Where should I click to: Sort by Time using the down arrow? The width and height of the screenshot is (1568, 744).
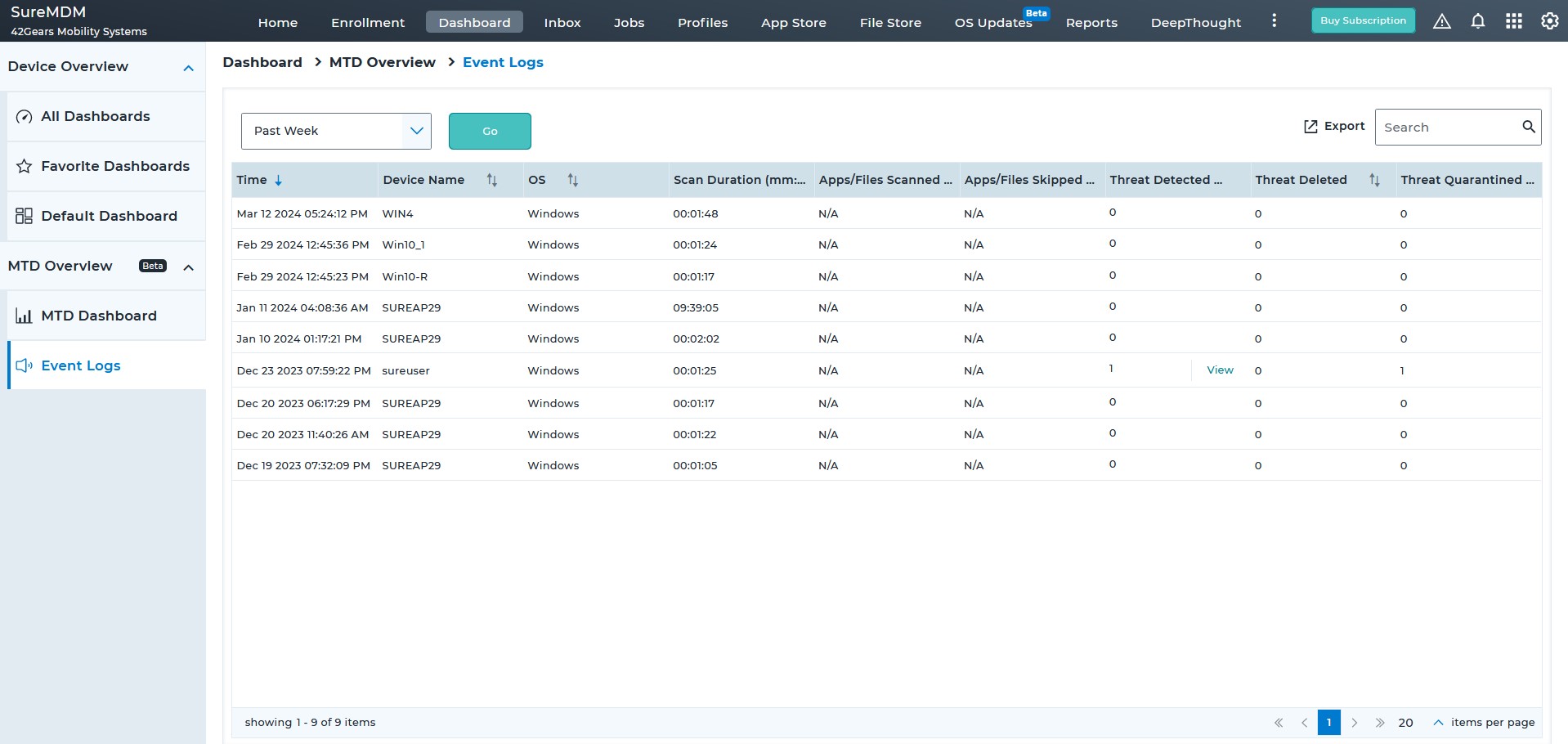[x=278, y=181]
